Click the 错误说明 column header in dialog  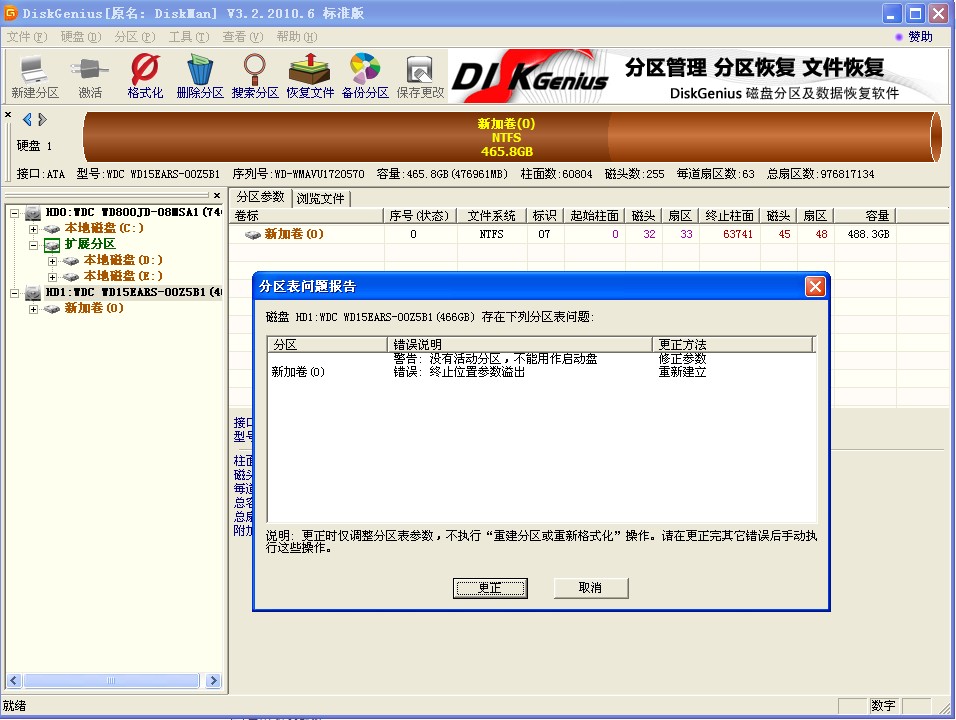click(519, 344)
